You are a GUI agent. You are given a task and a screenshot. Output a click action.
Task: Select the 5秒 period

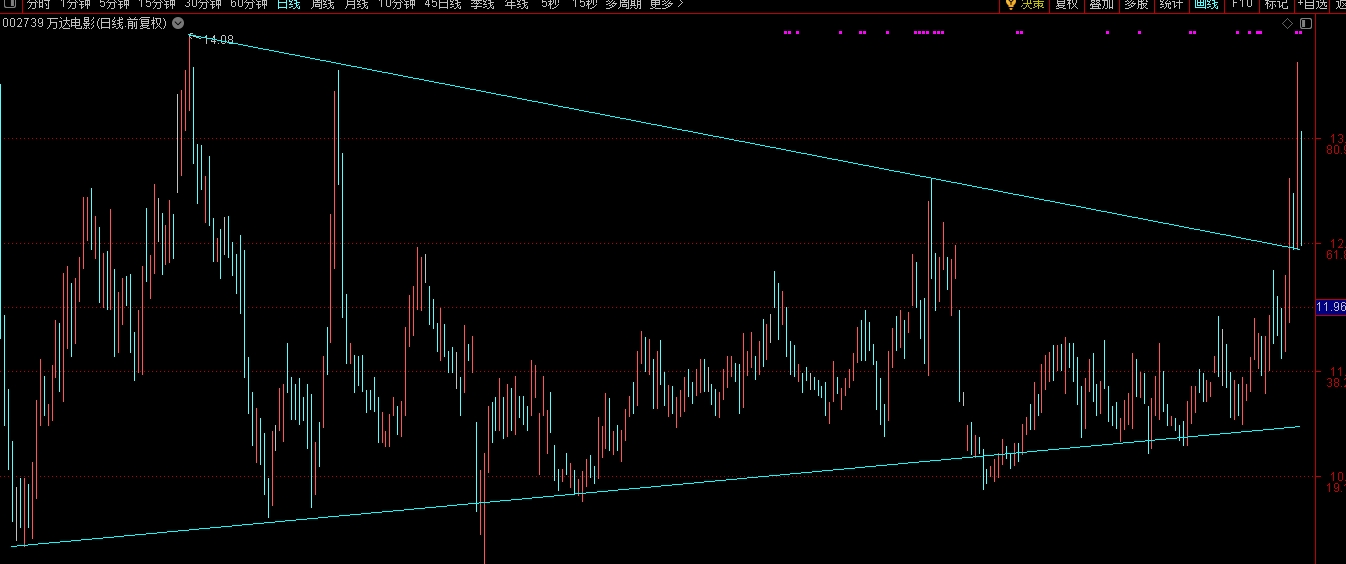pyautogui.click(x=550, y=4)
